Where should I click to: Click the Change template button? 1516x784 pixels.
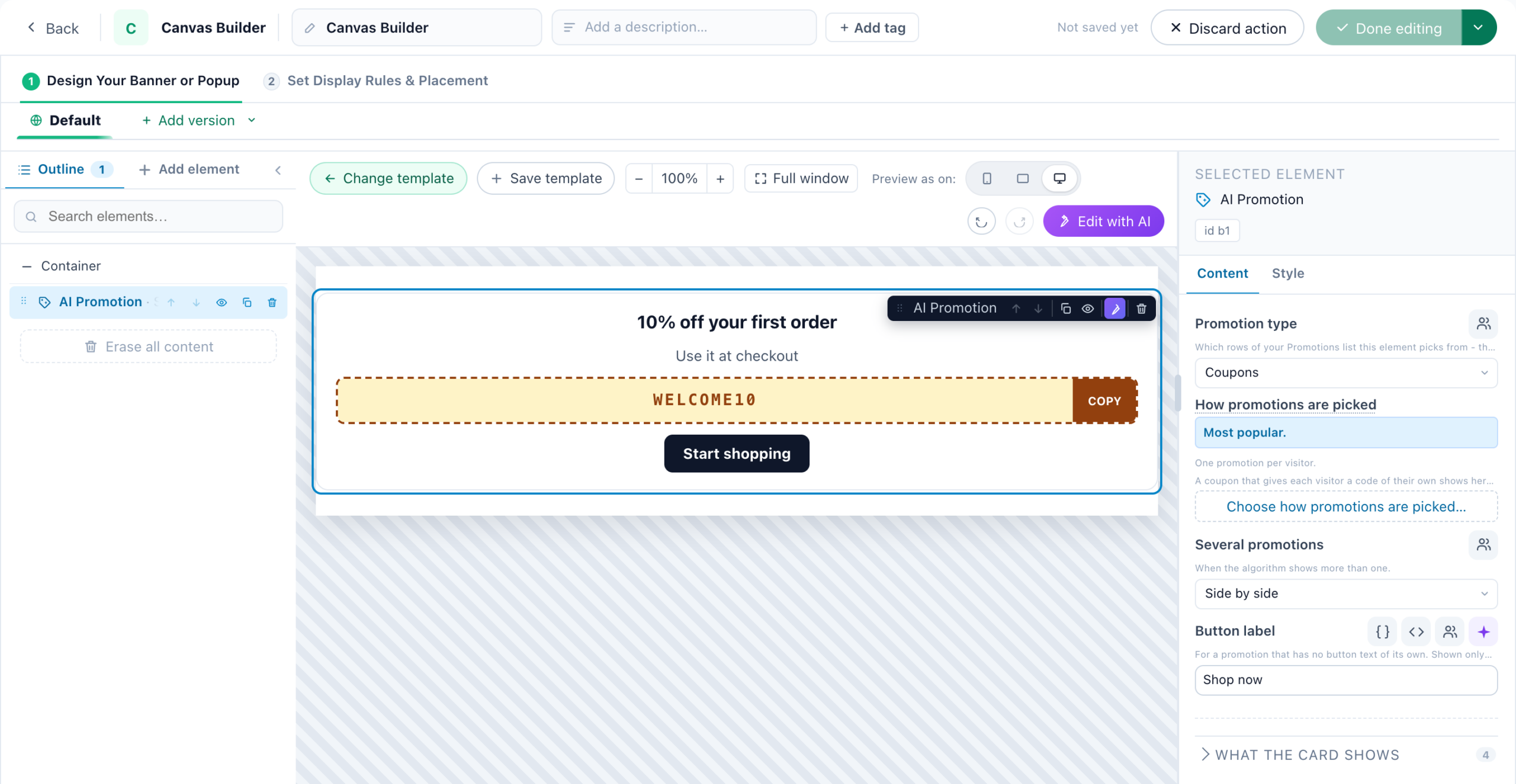(388, 178)
